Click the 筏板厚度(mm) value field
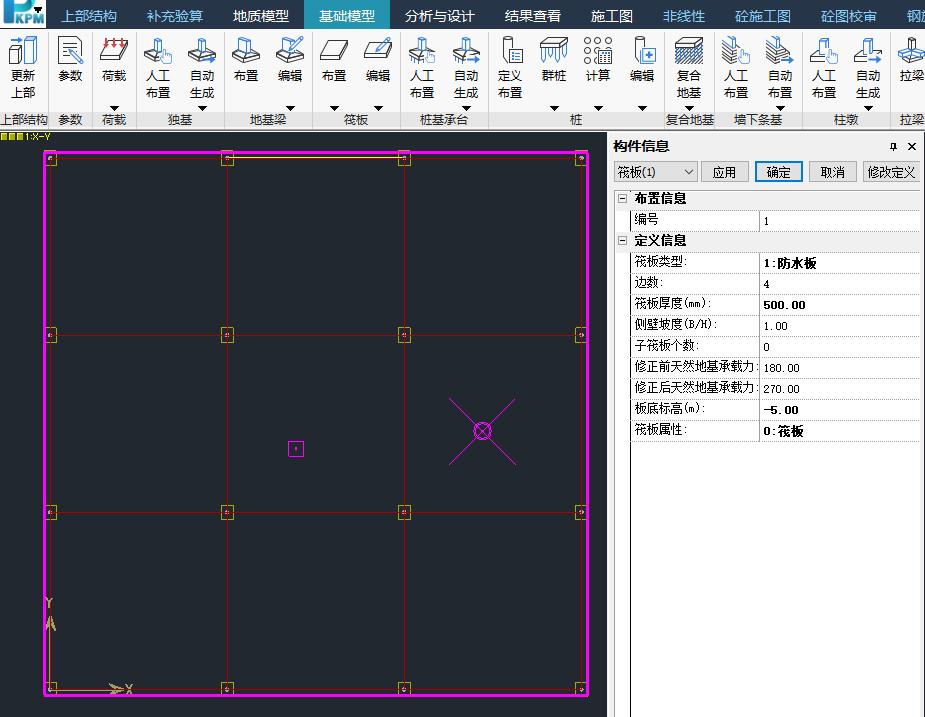 tap(838, 305)
